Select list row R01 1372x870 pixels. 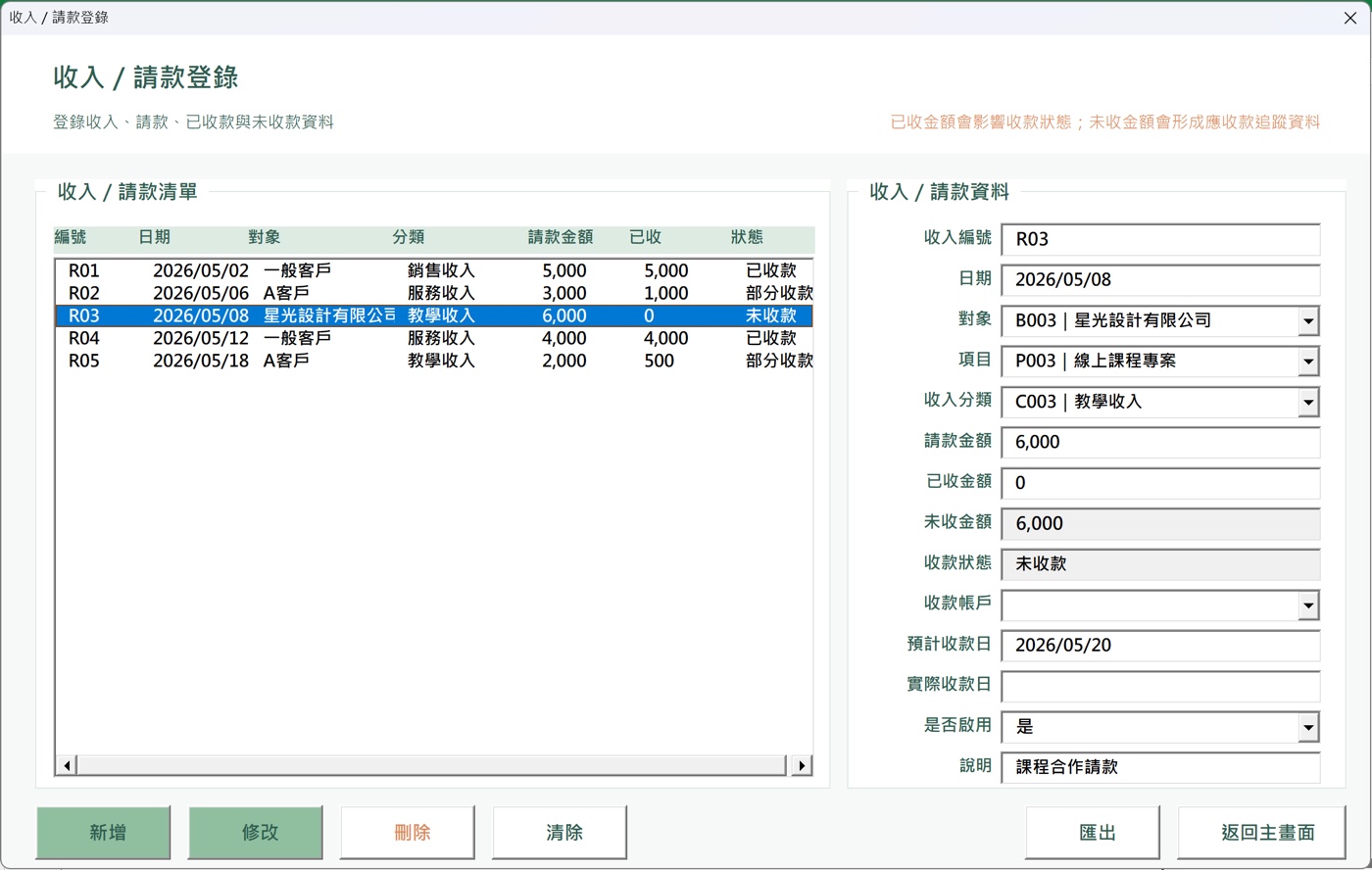pos(434,270)
